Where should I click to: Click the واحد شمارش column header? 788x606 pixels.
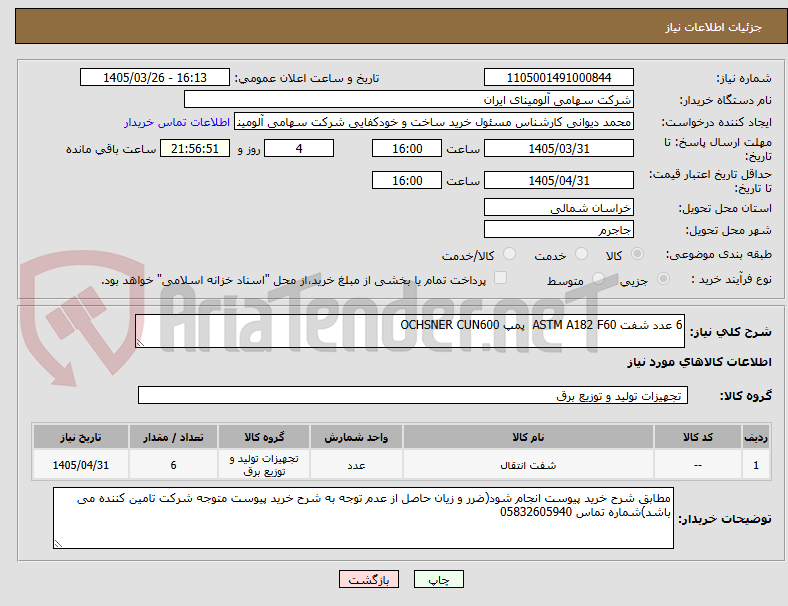pyautogui.click(x=356, y=437)
